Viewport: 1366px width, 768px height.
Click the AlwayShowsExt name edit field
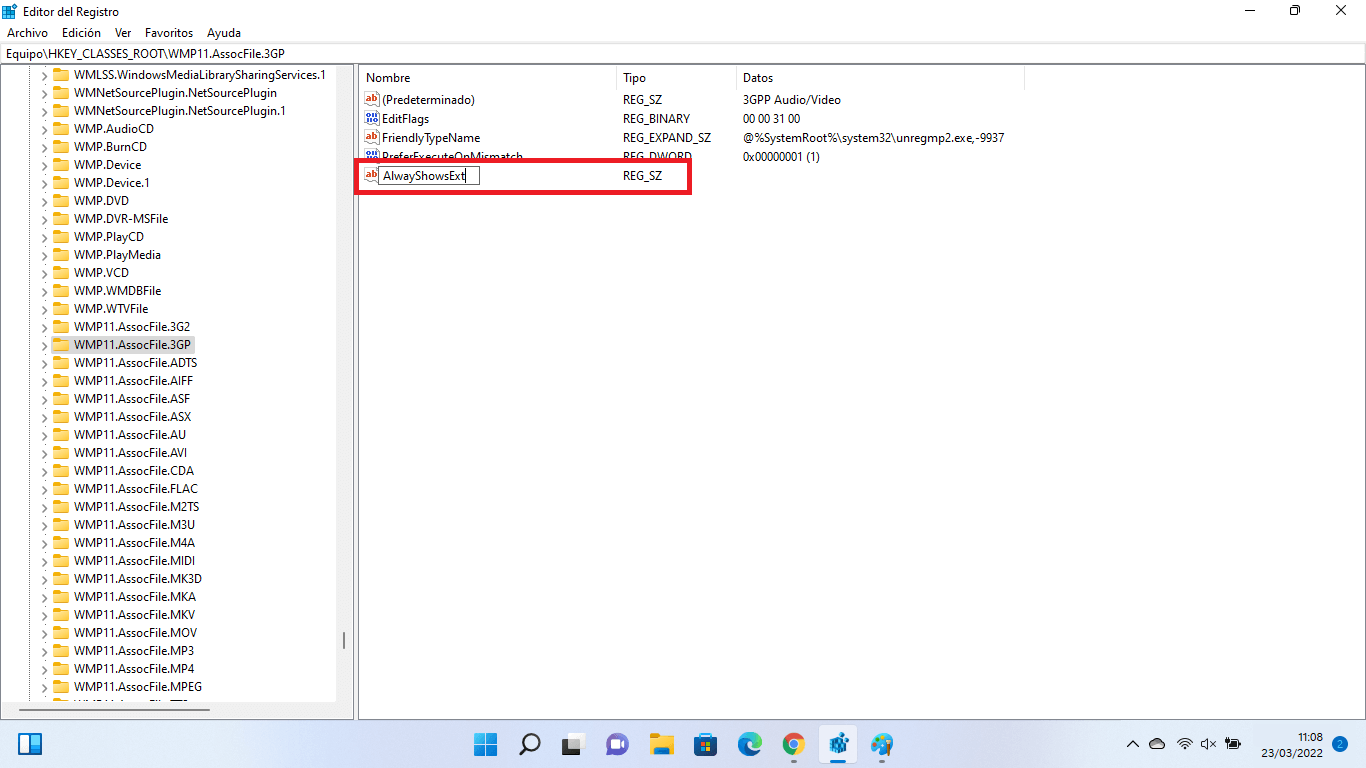point(429,175)
